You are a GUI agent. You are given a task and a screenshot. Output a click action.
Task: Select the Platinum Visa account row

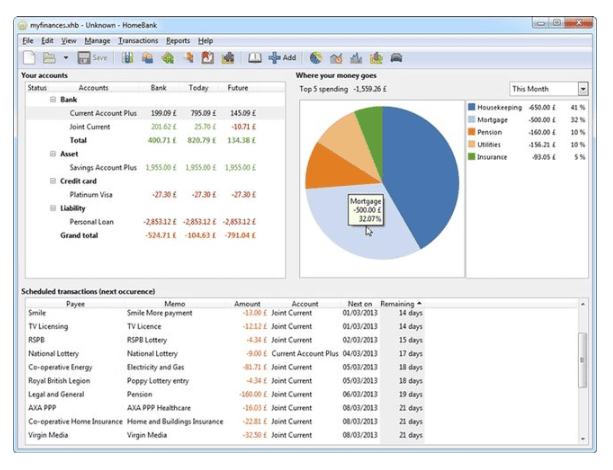[x=155, y=194]
